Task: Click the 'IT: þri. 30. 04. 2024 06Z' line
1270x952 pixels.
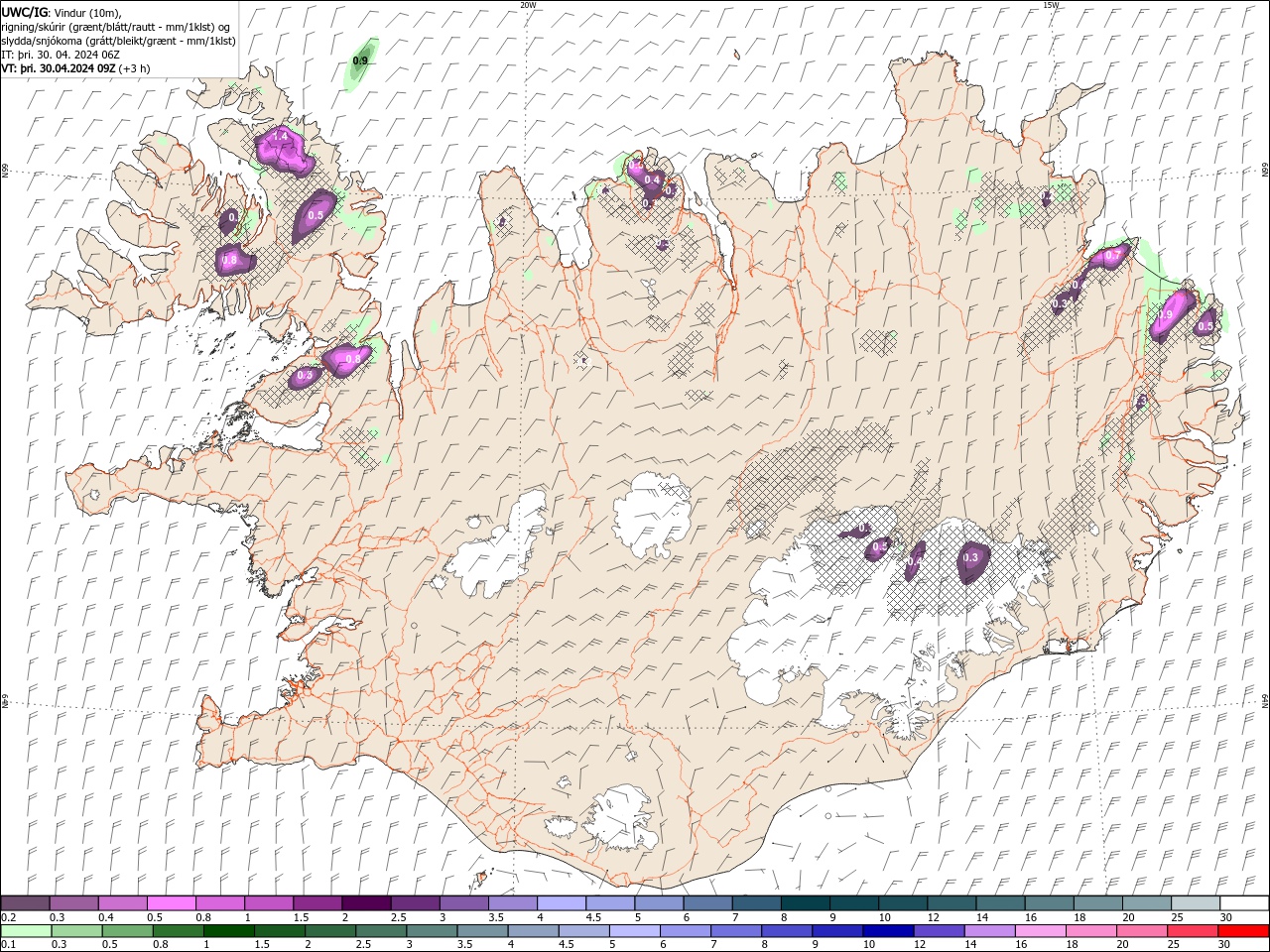Action: 61,55
